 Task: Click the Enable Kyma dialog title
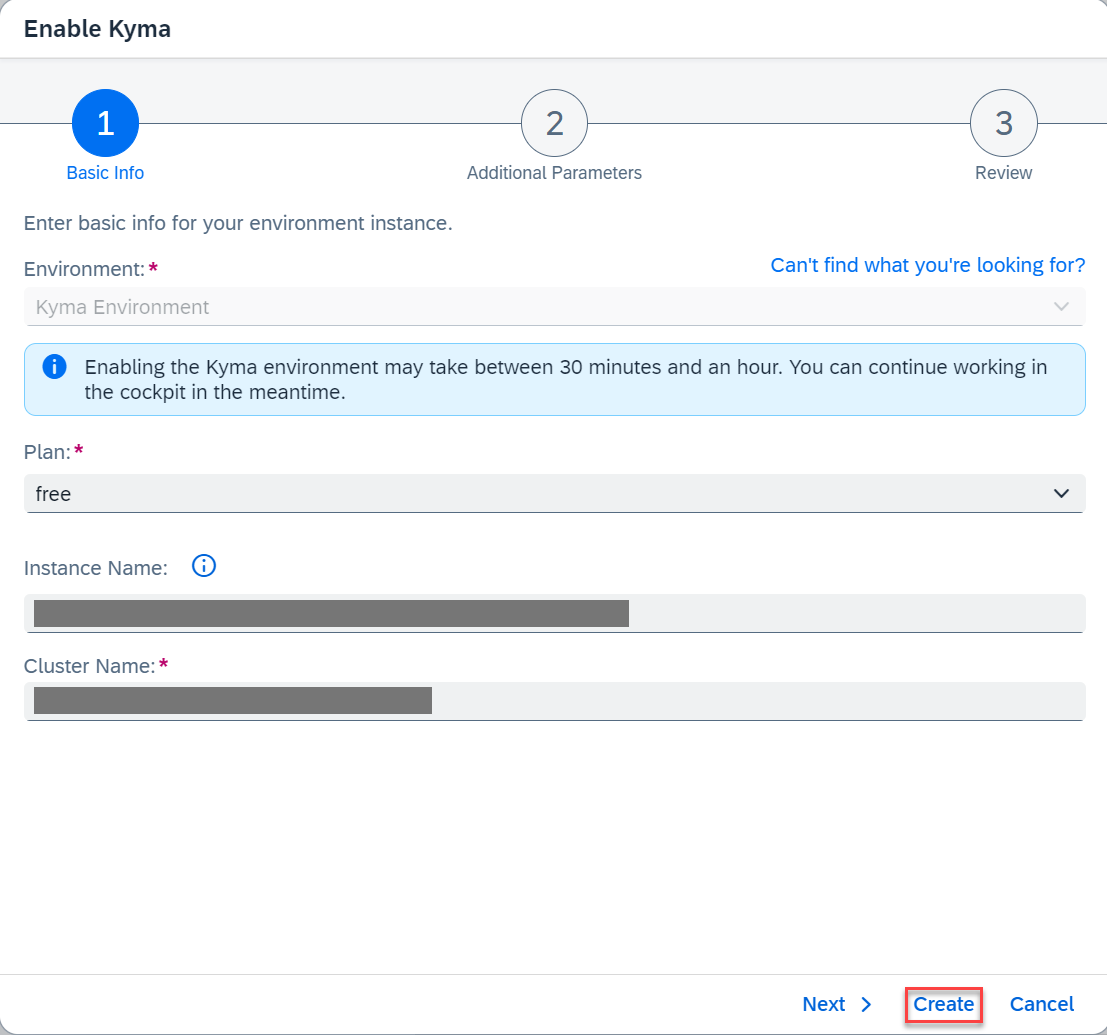pos(97,29)
